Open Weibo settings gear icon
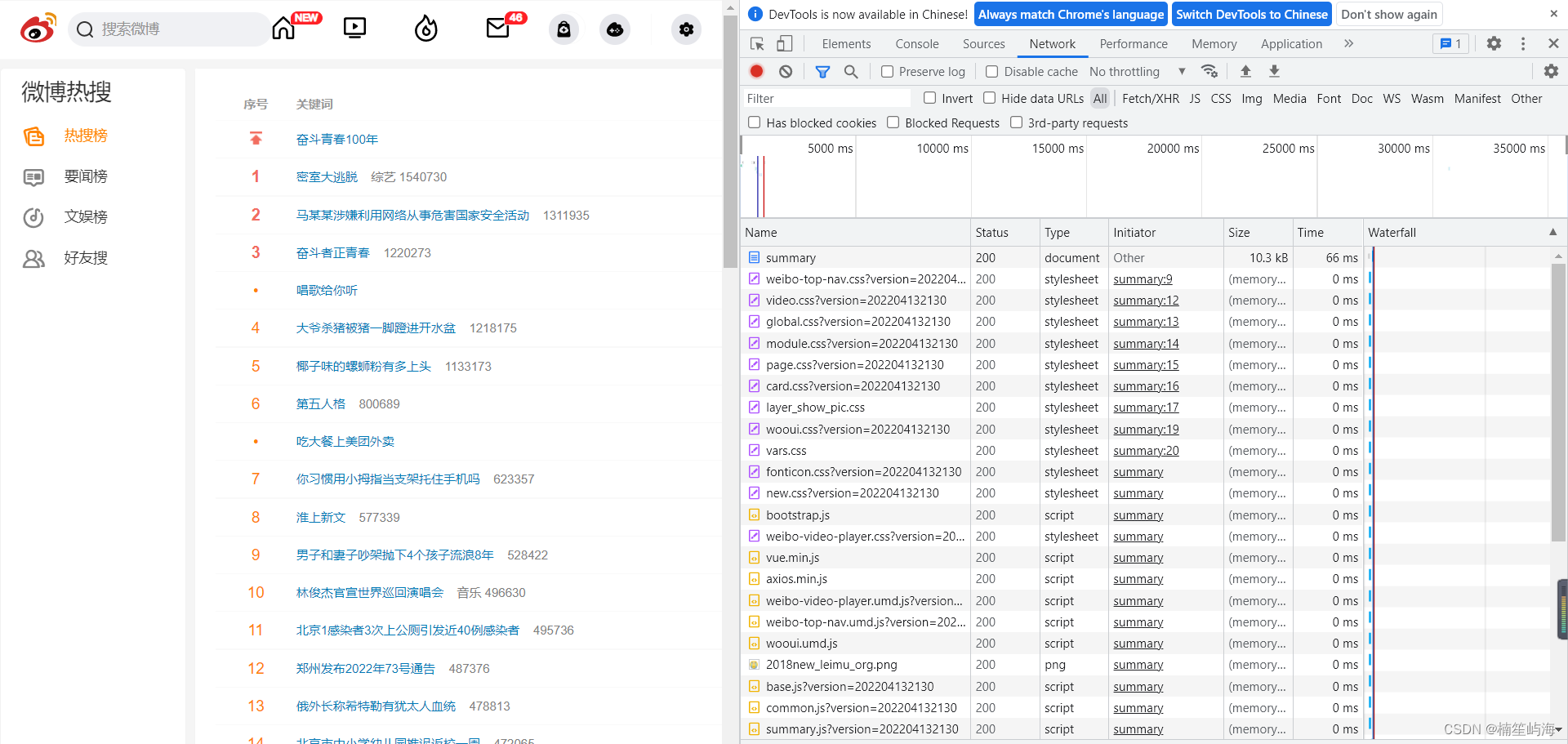The width and height of the screenshot is (1568, 744). 686,29
